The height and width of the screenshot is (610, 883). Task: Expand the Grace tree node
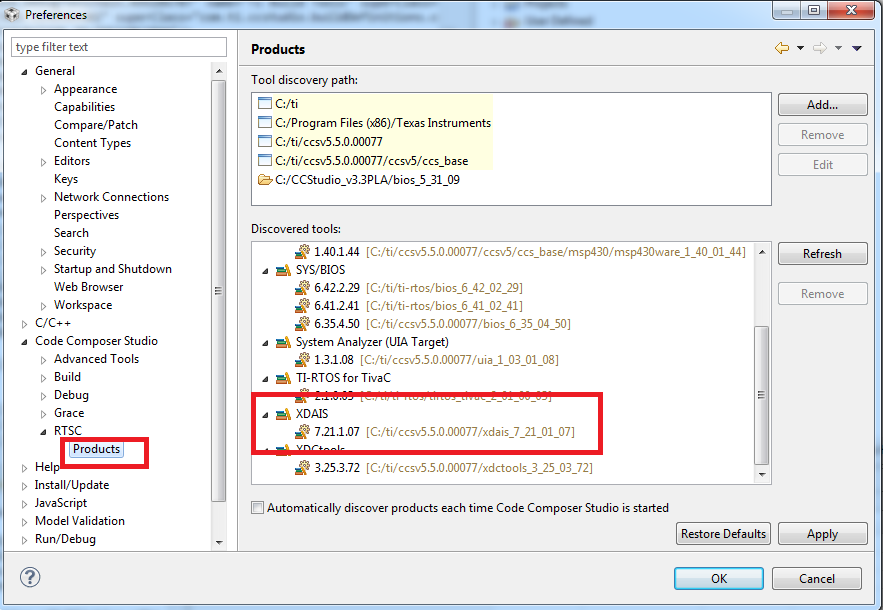[x=43, y=414]
